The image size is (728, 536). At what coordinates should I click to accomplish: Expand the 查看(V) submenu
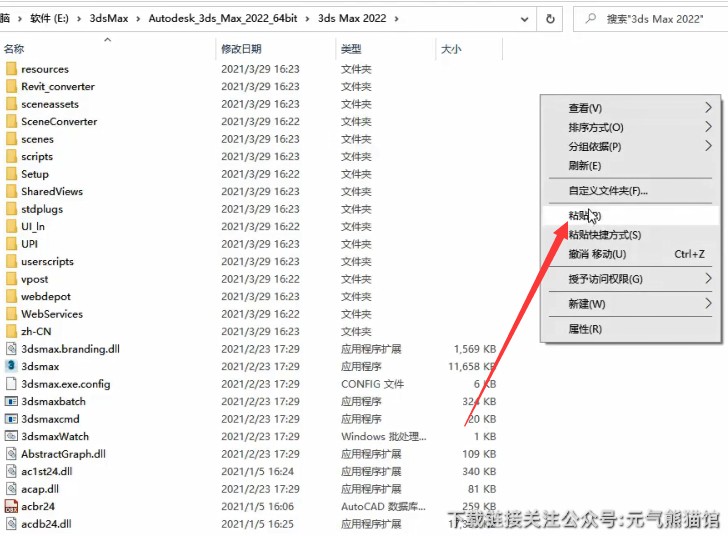point(709,108)
